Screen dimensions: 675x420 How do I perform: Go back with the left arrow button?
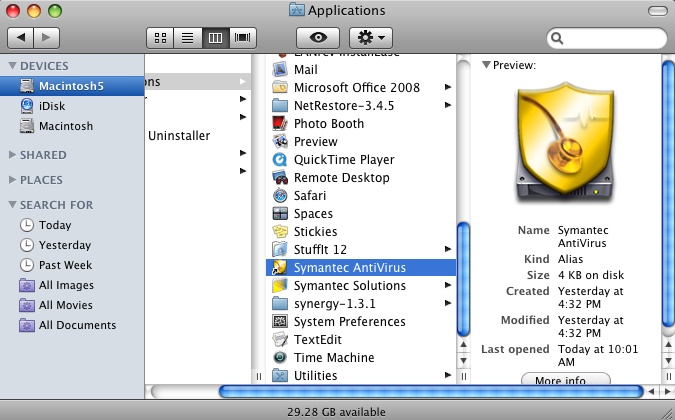point(21,38)
